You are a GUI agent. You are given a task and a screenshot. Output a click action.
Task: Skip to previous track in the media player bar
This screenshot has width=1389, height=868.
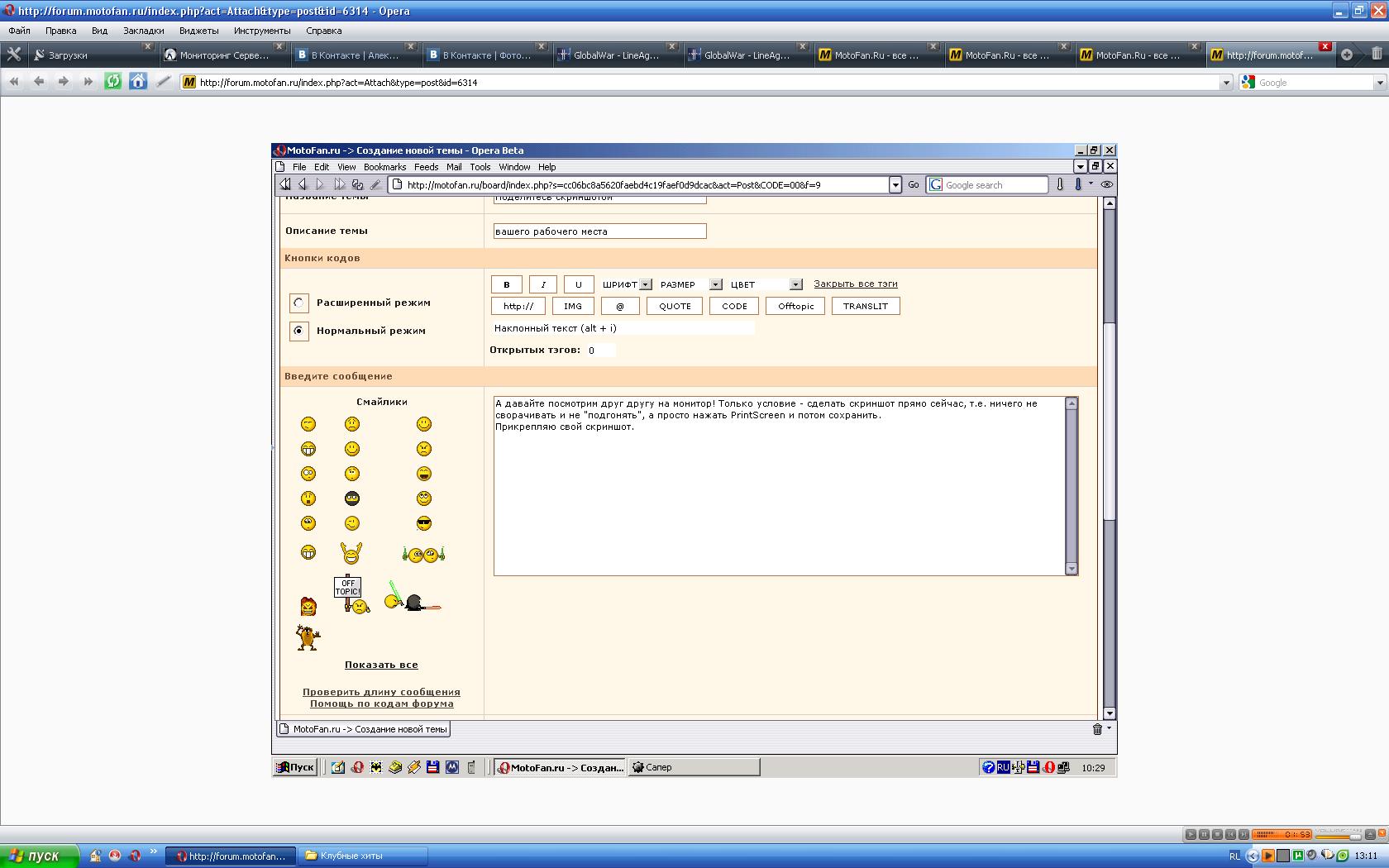(x=1230, y=834)
